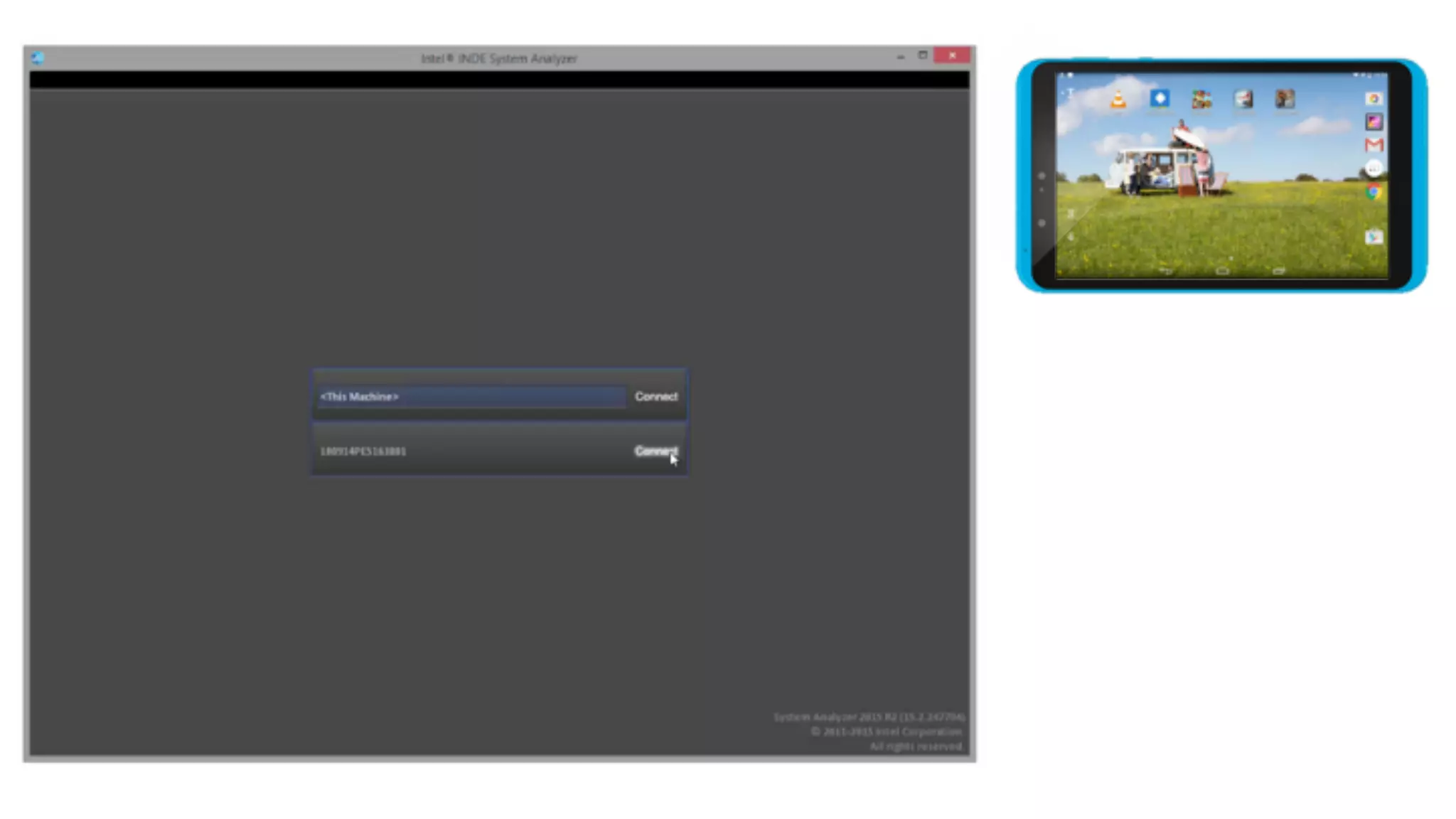Viewport: 1456px width, 819px height.
Task: Open Chrome on the tablet screen
Action: click(x=1374, y=192)
